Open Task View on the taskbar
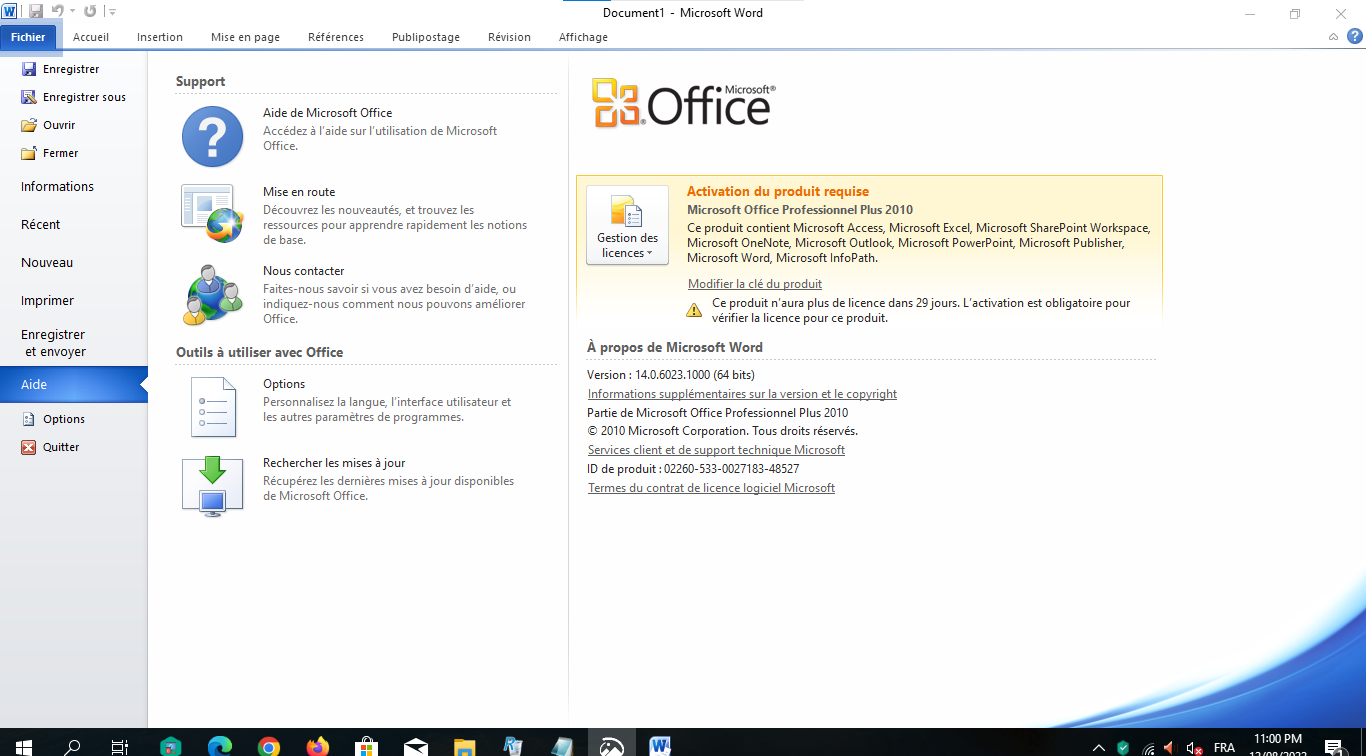The image size is (1366, 756). pyautogui.click(x=120, y=746)
